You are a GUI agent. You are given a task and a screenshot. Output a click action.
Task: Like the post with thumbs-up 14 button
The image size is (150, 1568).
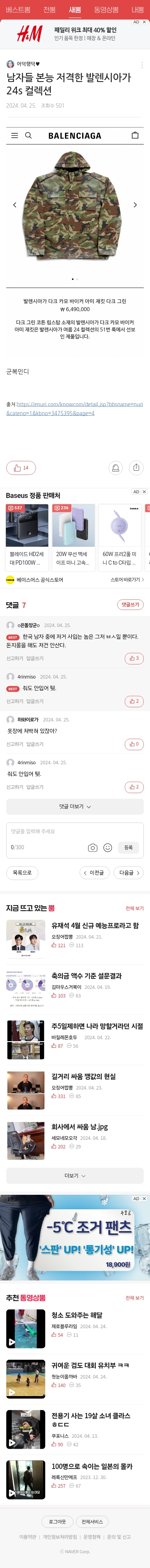21,468
